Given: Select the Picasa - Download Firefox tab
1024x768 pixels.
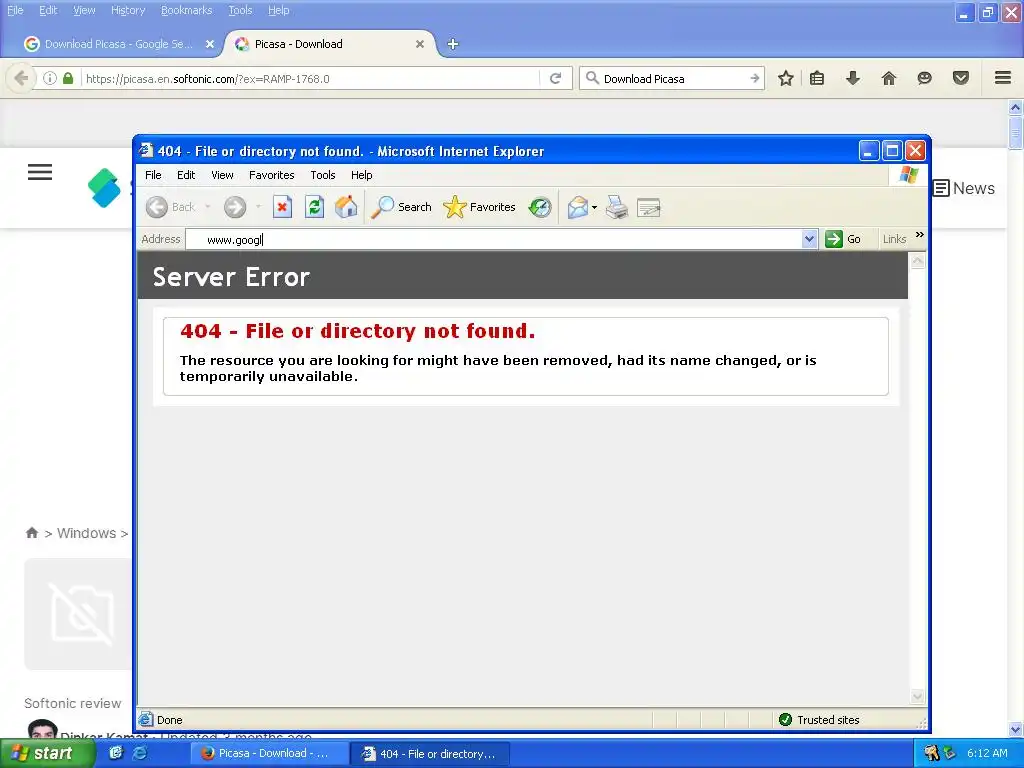Looking at the screenshot, I should [x=298, y=44].
